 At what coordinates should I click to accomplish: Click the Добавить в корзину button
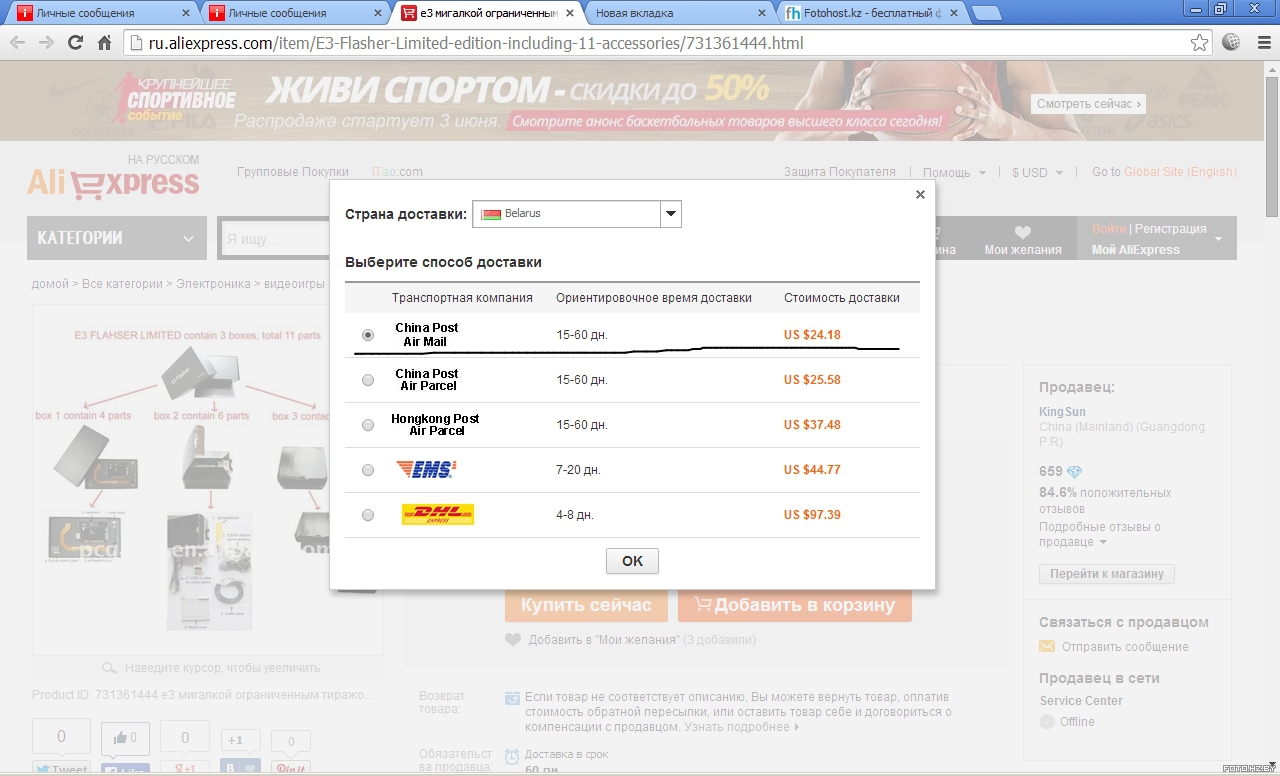click(x=795, y=605)
